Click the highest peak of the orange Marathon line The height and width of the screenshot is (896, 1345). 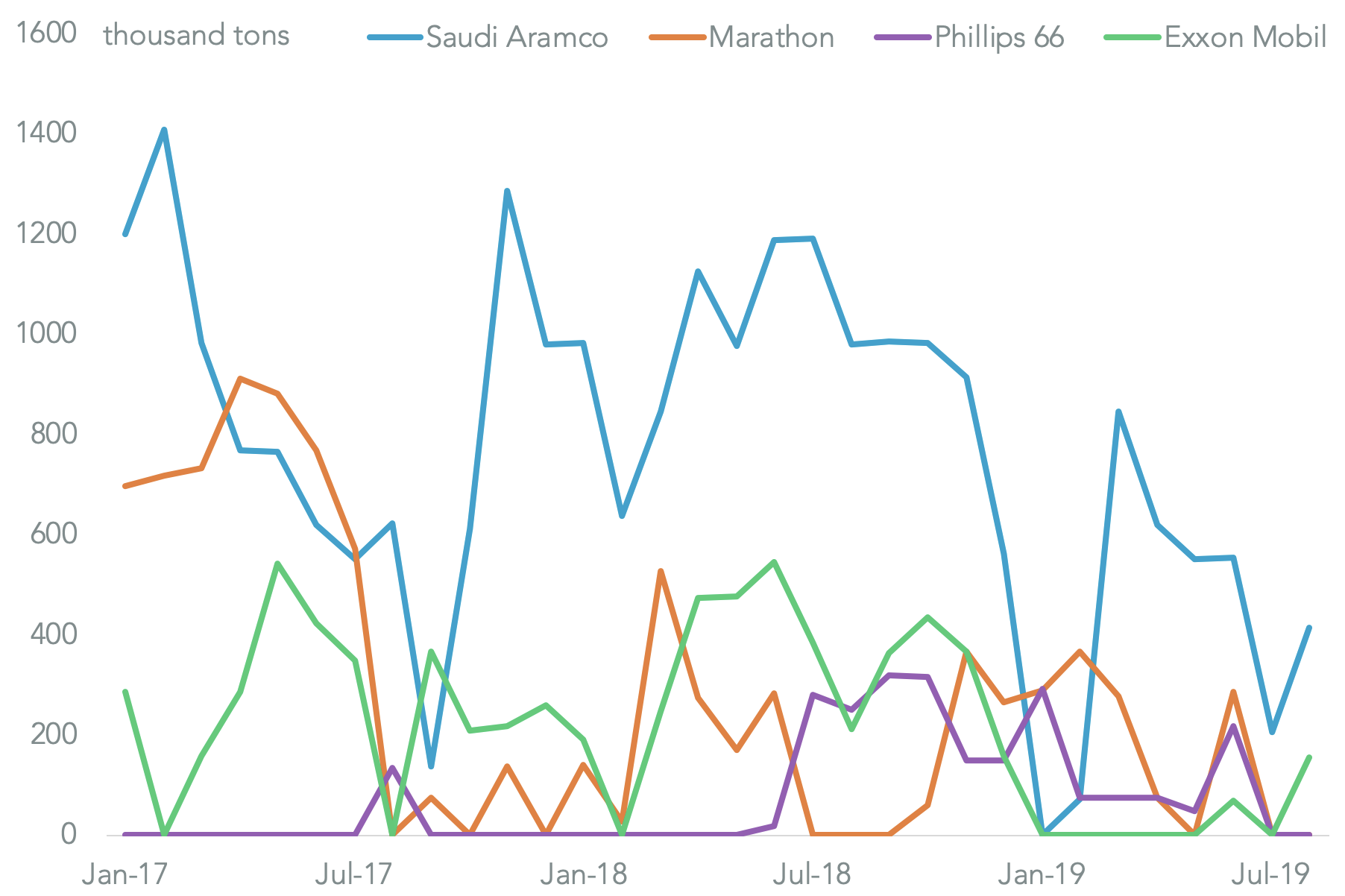click(x=240, y=379)
